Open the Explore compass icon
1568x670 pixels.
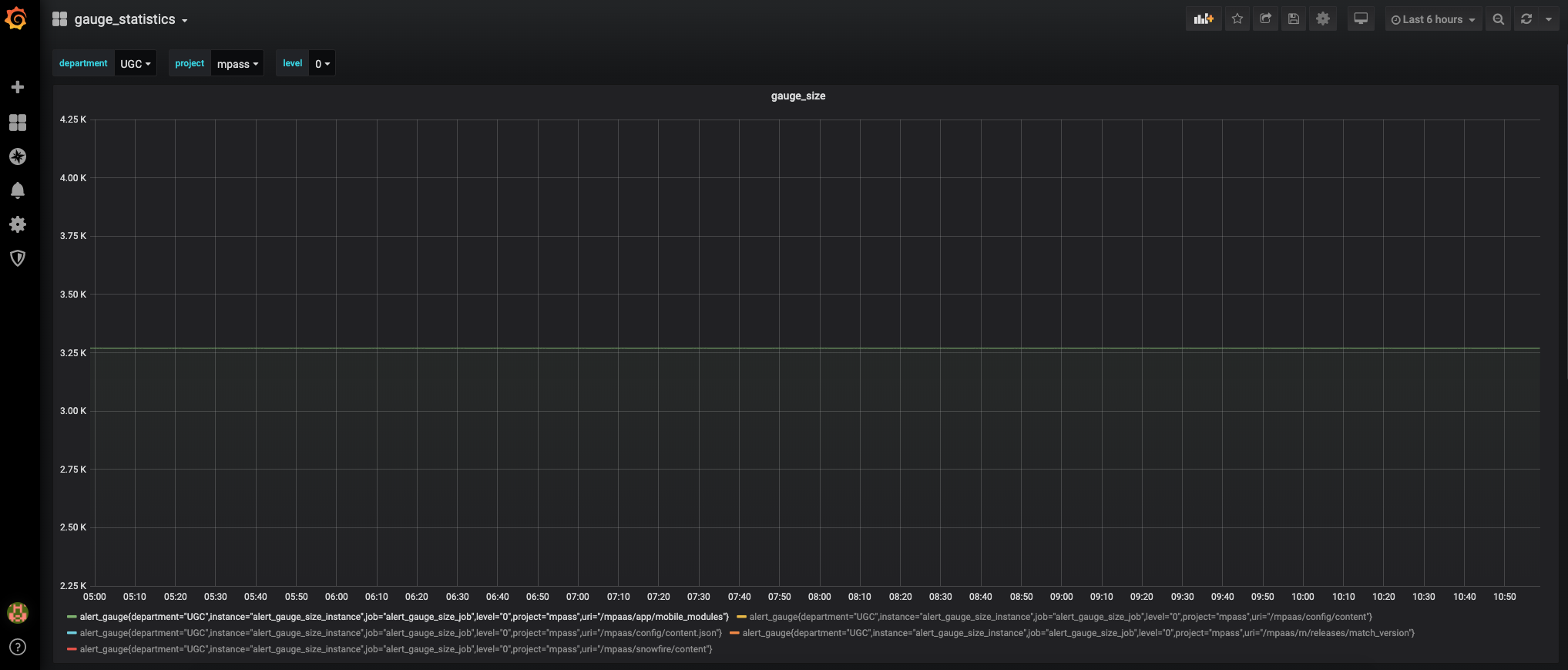tap(18, 157)
